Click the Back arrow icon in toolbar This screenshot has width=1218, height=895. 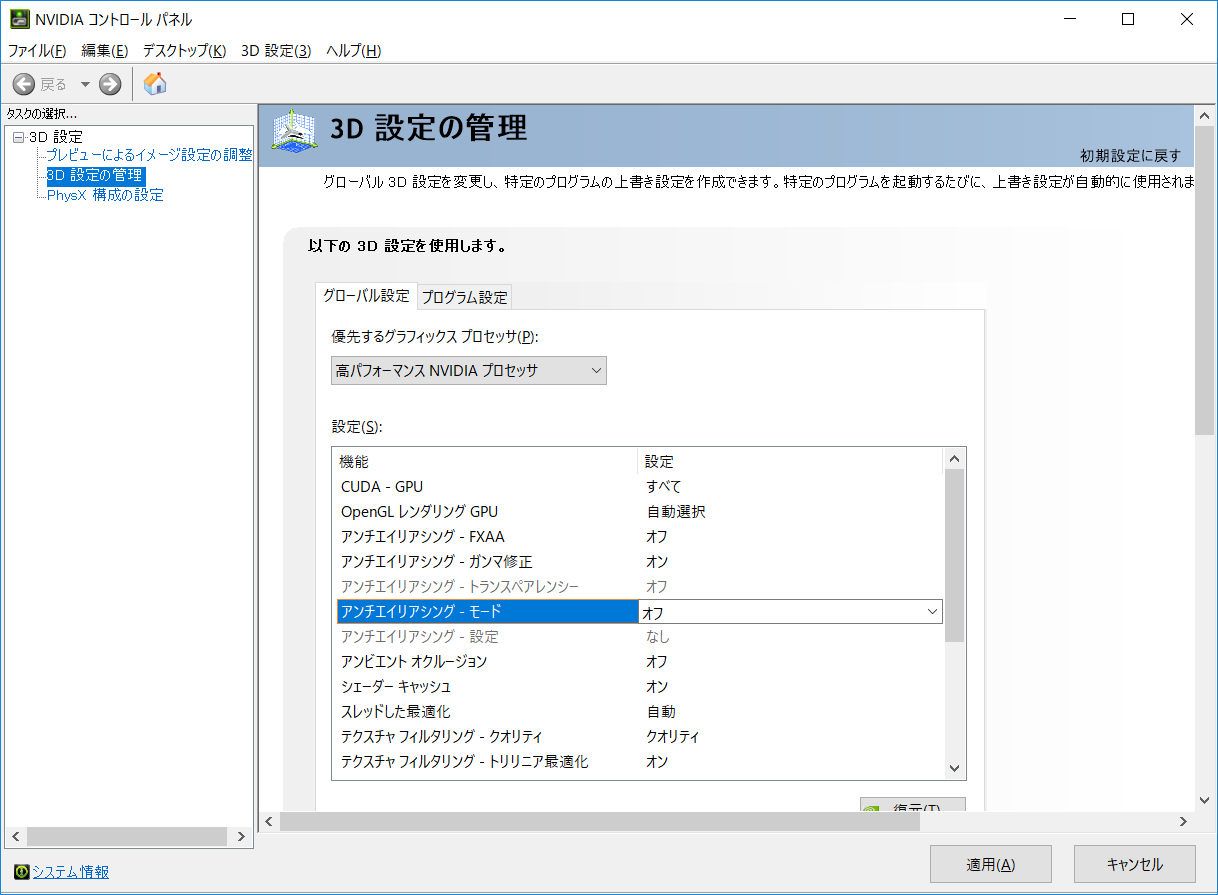[x=24, y=84]
